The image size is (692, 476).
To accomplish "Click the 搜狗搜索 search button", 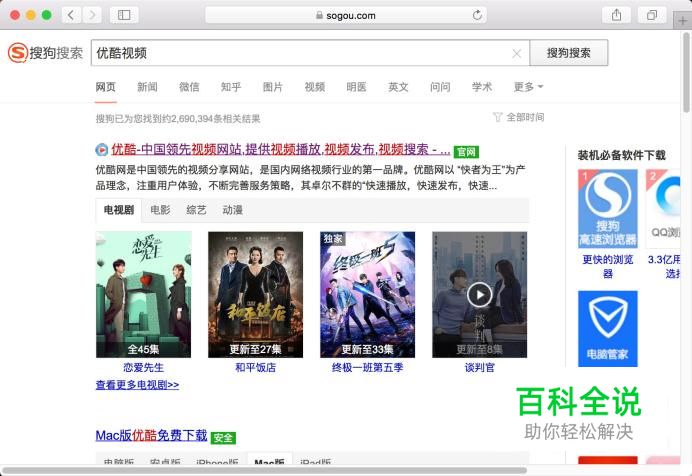I will [568, 53].
